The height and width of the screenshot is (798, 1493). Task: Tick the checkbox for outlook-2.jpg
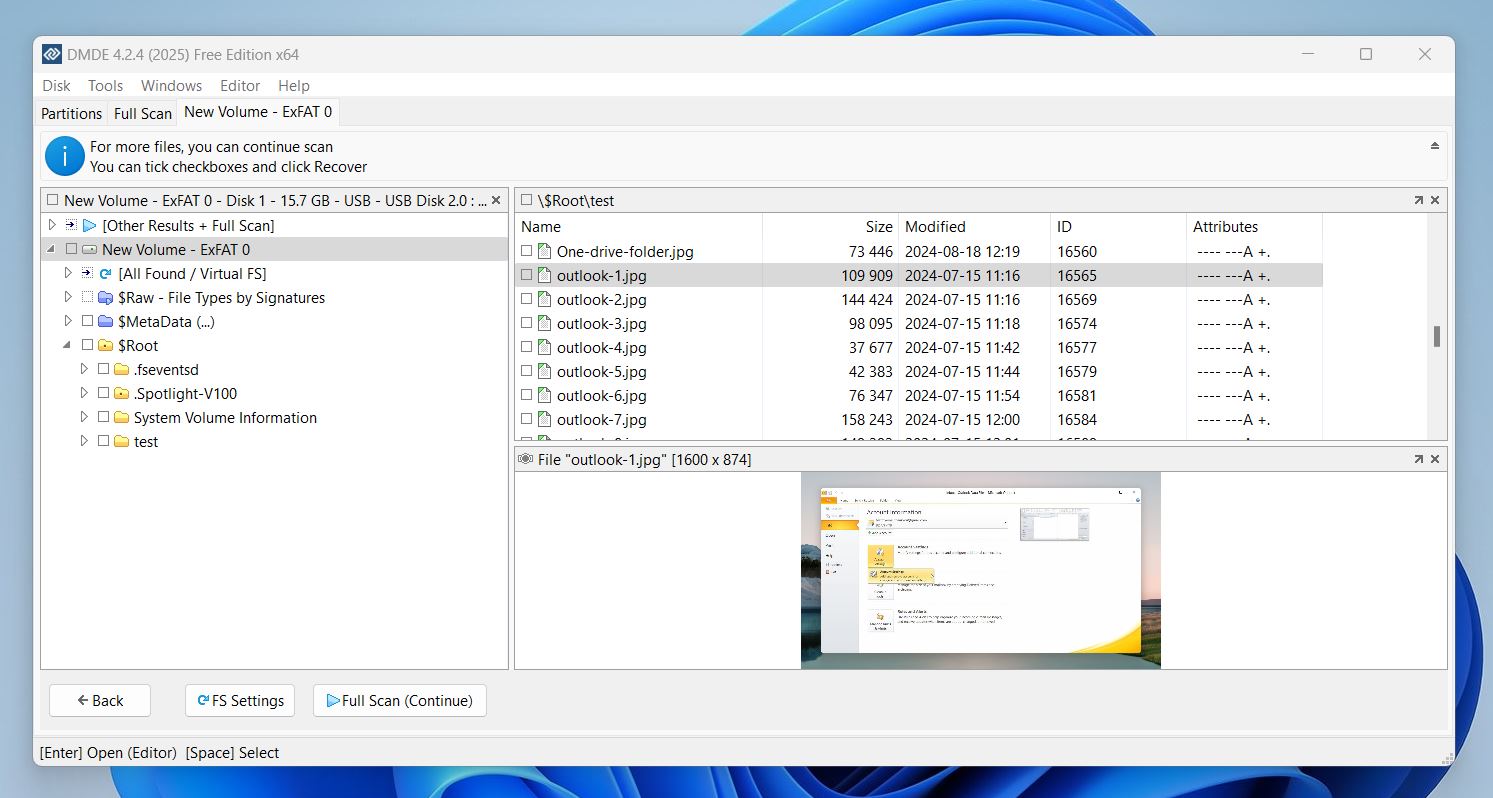click(x=527, y=300)
